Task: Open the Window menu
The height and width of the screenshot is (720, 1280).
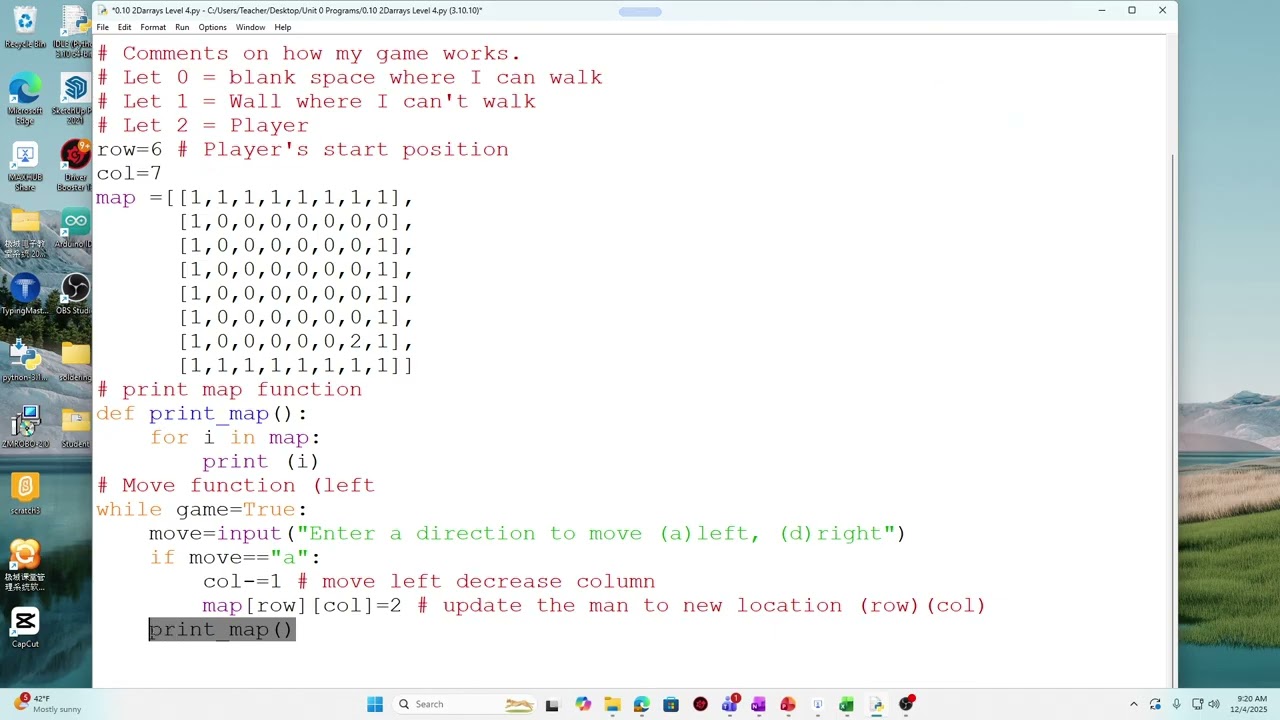Action: click(250, 27)
